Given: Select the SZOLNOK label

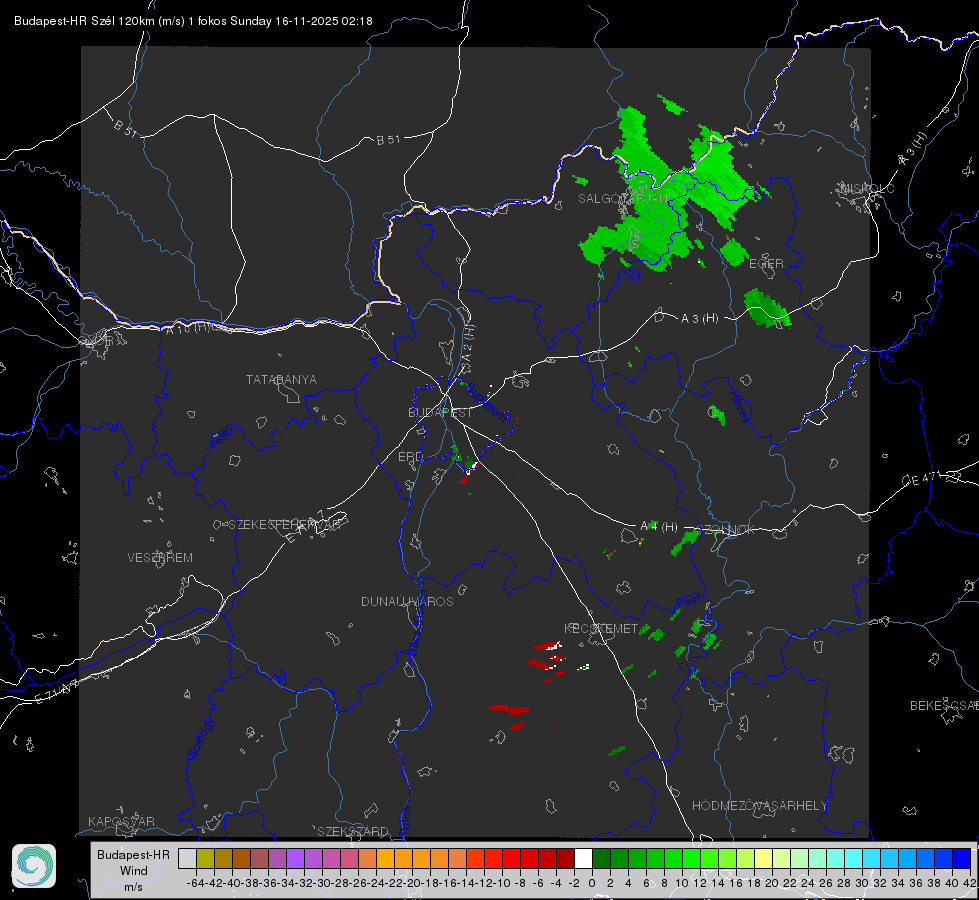Looking at the screenshot, I should (x=726, y=530).
